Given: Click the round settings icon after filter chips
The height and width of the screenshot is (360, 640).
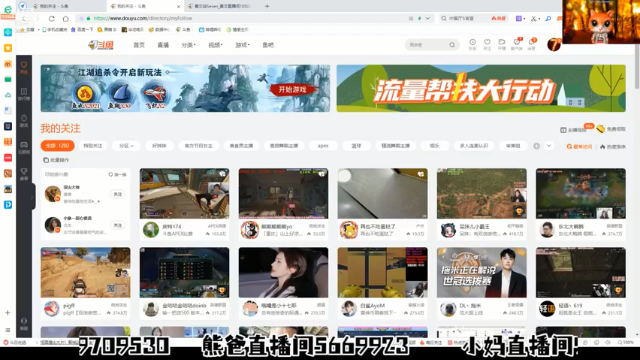Looking at the screenshot, I should point(536,146).
